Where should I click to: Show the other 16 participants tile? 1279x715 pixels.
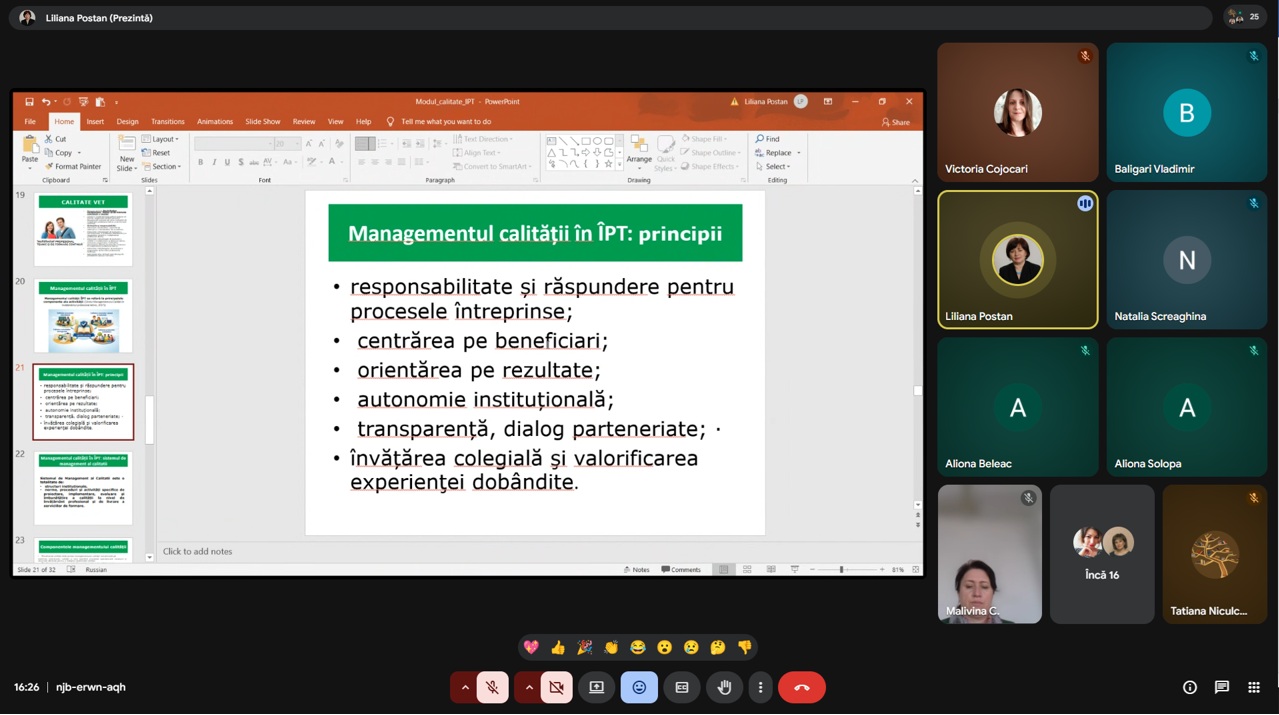pos(1101,554)
